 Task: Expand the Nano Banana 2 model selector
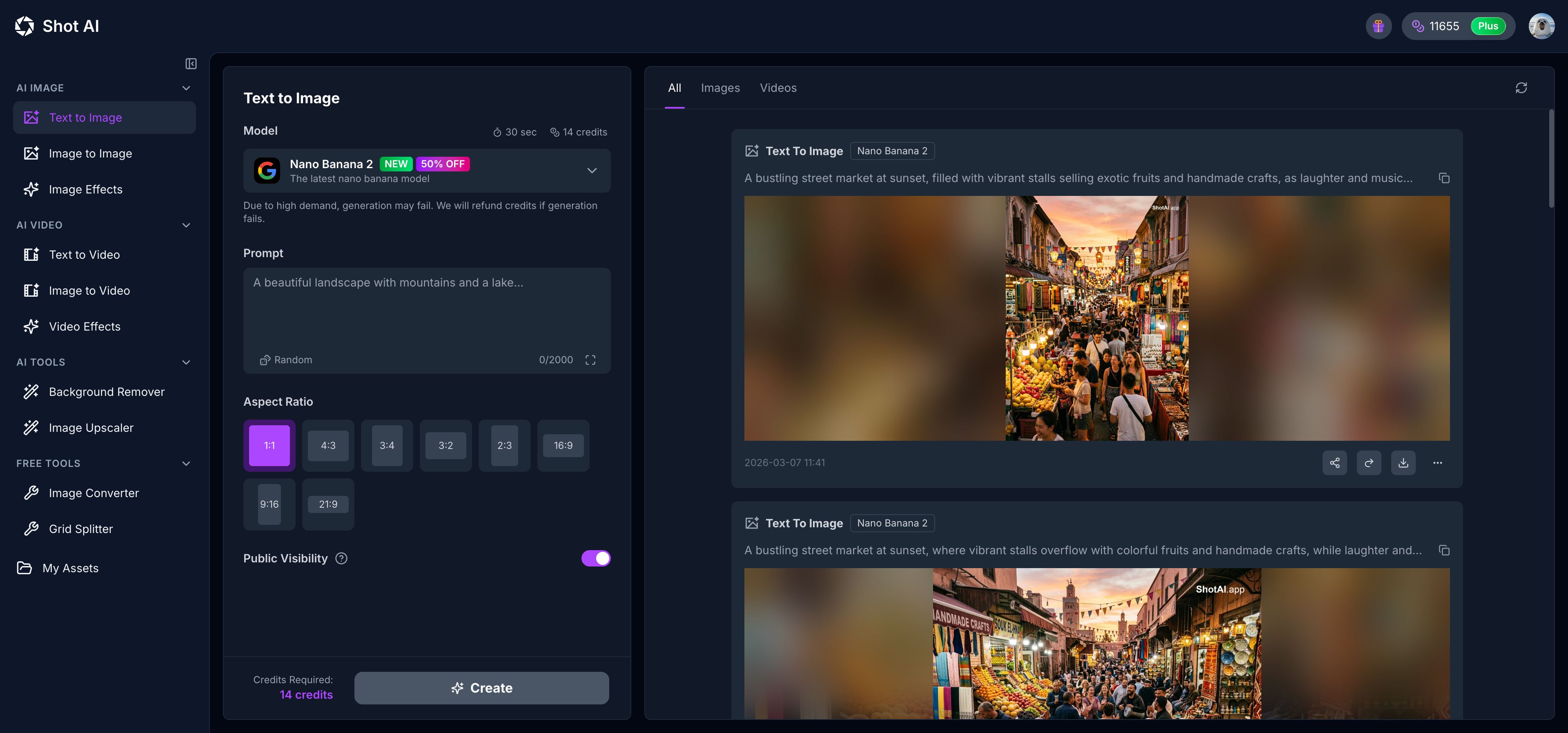pos(591,171)
